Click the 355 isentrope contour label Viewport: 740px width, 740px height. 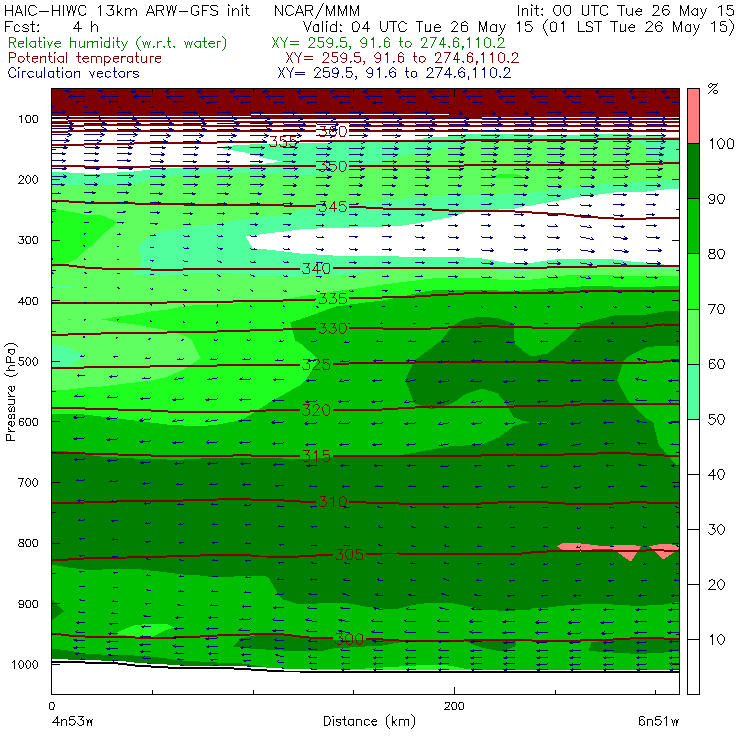[x=283, y=141]
